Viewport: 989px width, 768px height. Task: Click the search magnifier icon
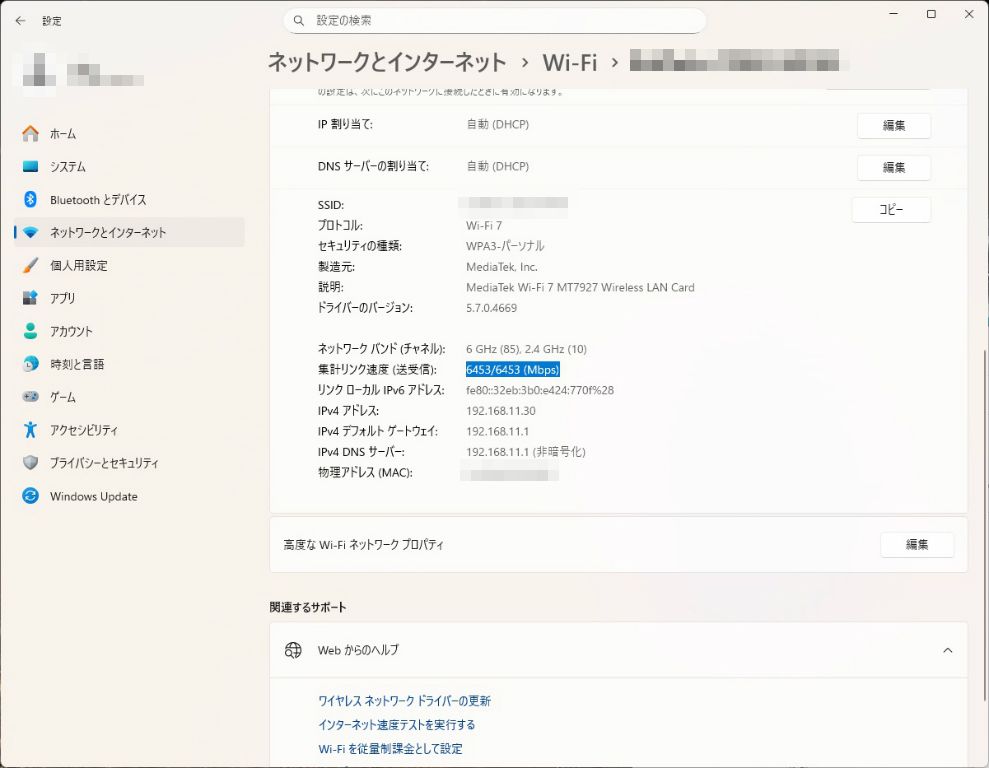point(299,21)
